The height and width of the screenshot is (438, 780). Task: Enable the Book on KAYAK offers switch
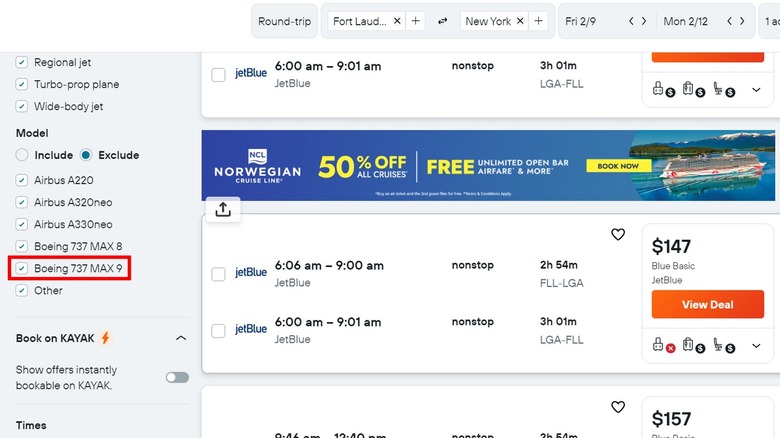click(x=177, y=377)
